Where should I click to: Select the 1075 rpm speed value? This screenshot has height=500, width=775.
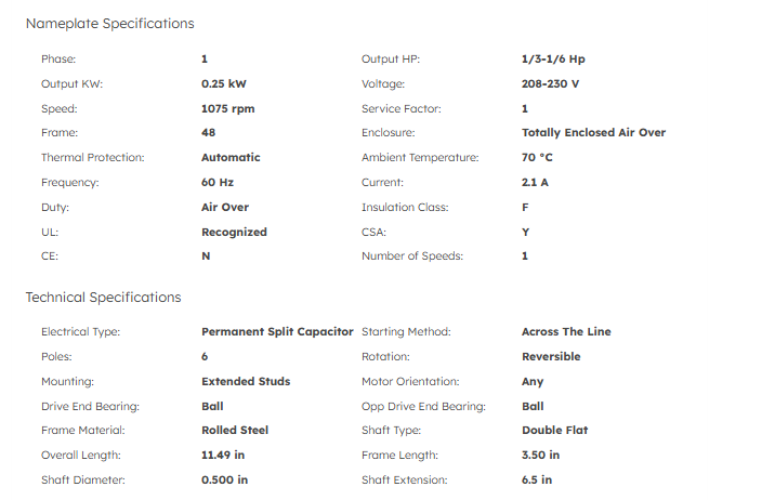pyautogui.click(x=228, y=108)
